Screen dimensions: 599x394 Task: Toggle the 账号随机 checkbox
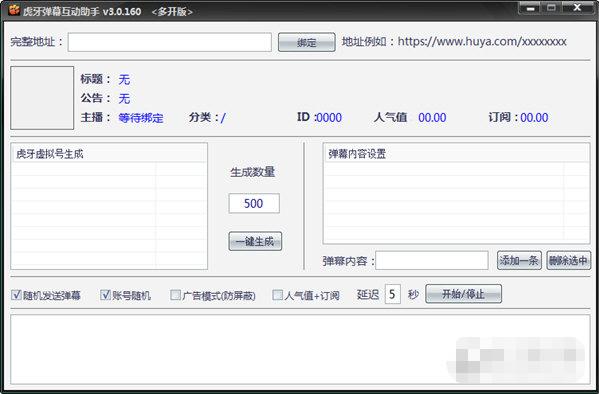click(105, 295)
